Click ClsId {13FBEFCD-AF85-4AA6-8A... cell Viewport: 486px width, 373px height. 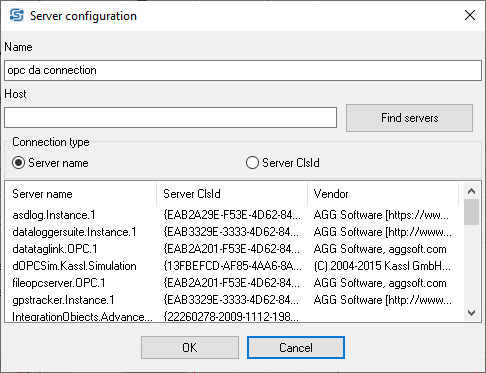[232, 266]
